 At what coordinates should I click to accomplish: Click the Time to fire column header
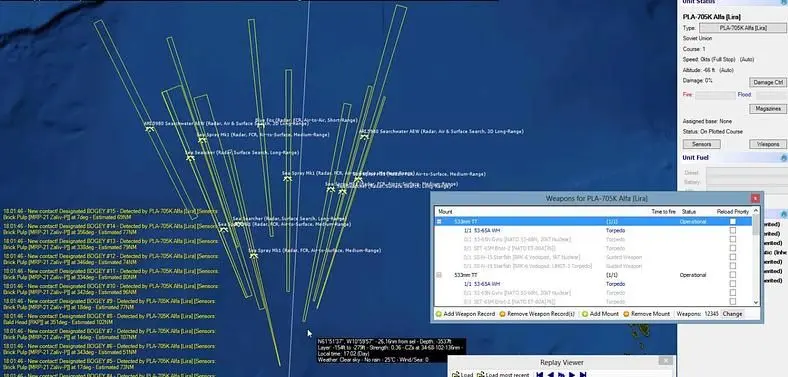[663, 212]
